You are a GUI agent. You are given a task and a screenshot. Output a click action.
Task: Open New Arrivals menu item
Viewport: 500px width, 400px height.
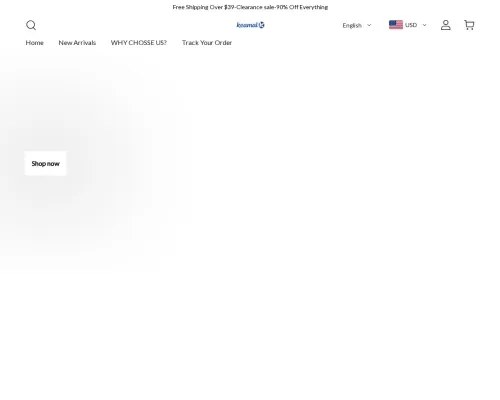click(x=77, y=43)
